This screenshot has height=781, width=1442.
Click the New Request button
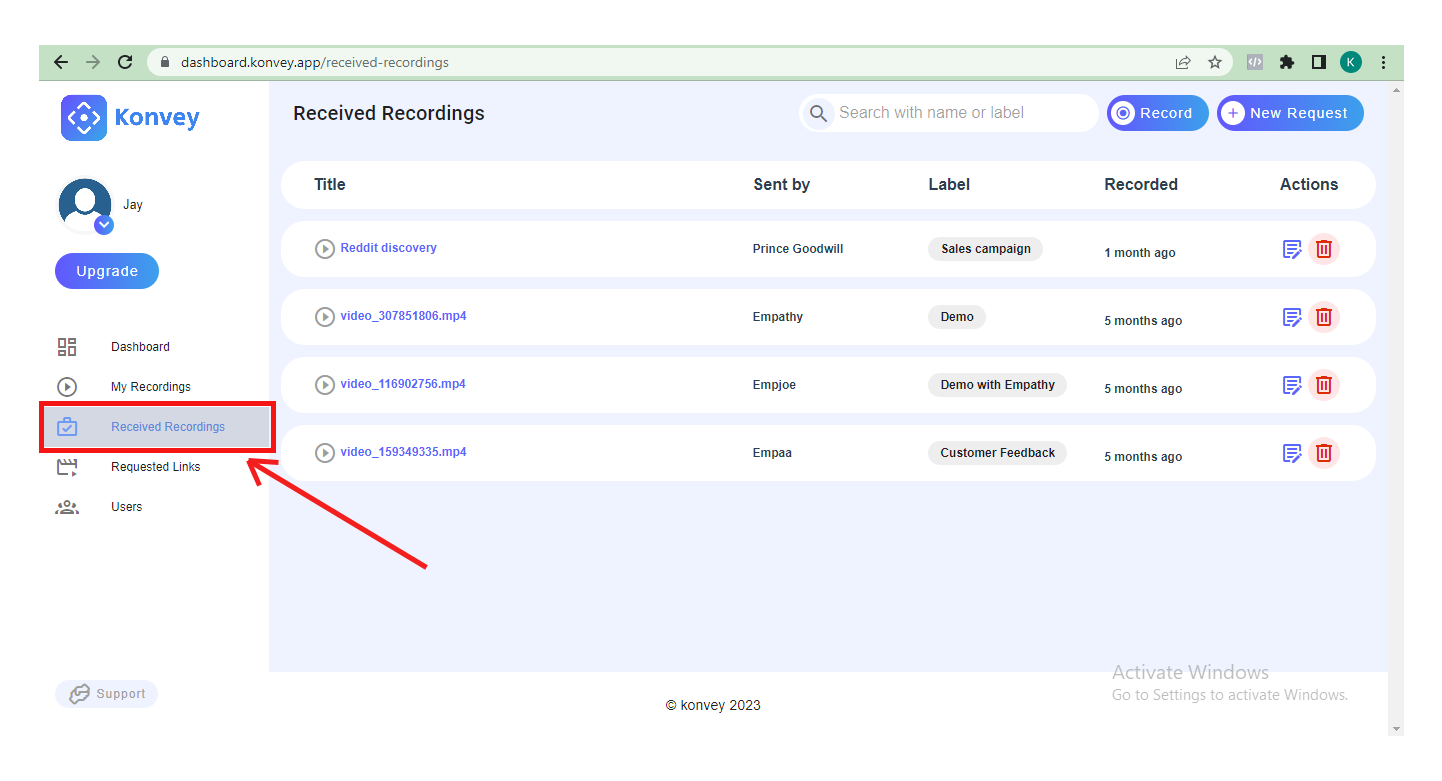click(1289, 113)
